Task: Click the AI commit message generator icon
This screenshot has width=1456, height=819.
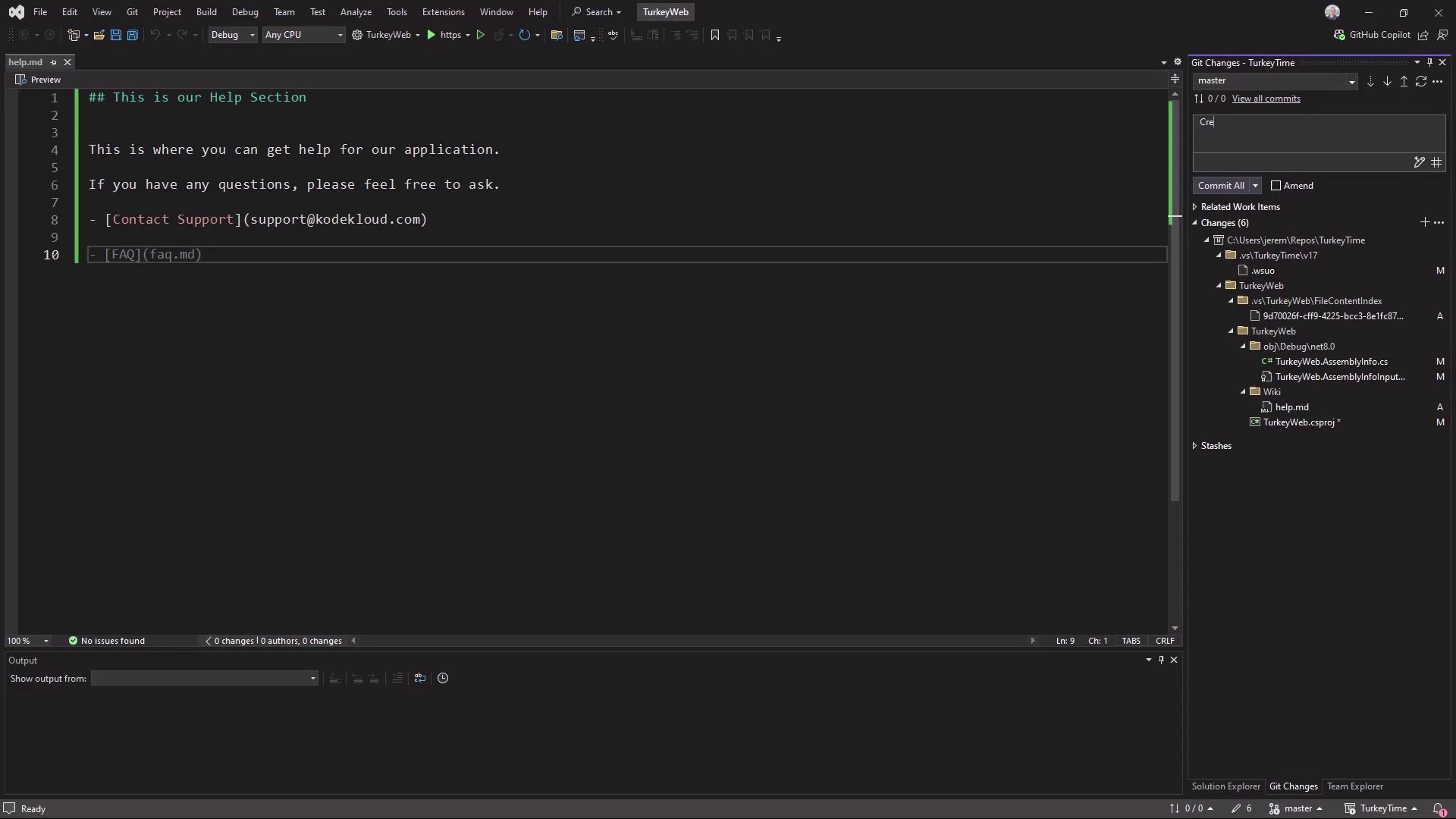Action: point(1419,162)
